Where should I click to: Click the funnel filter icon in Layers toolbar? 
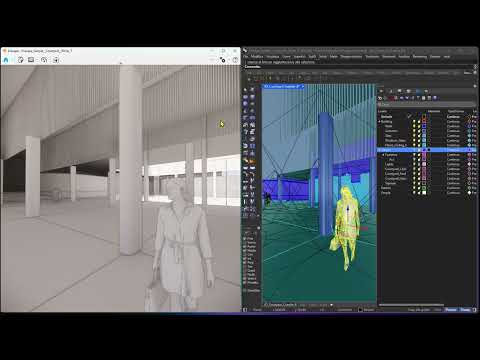tap(418, 98)
